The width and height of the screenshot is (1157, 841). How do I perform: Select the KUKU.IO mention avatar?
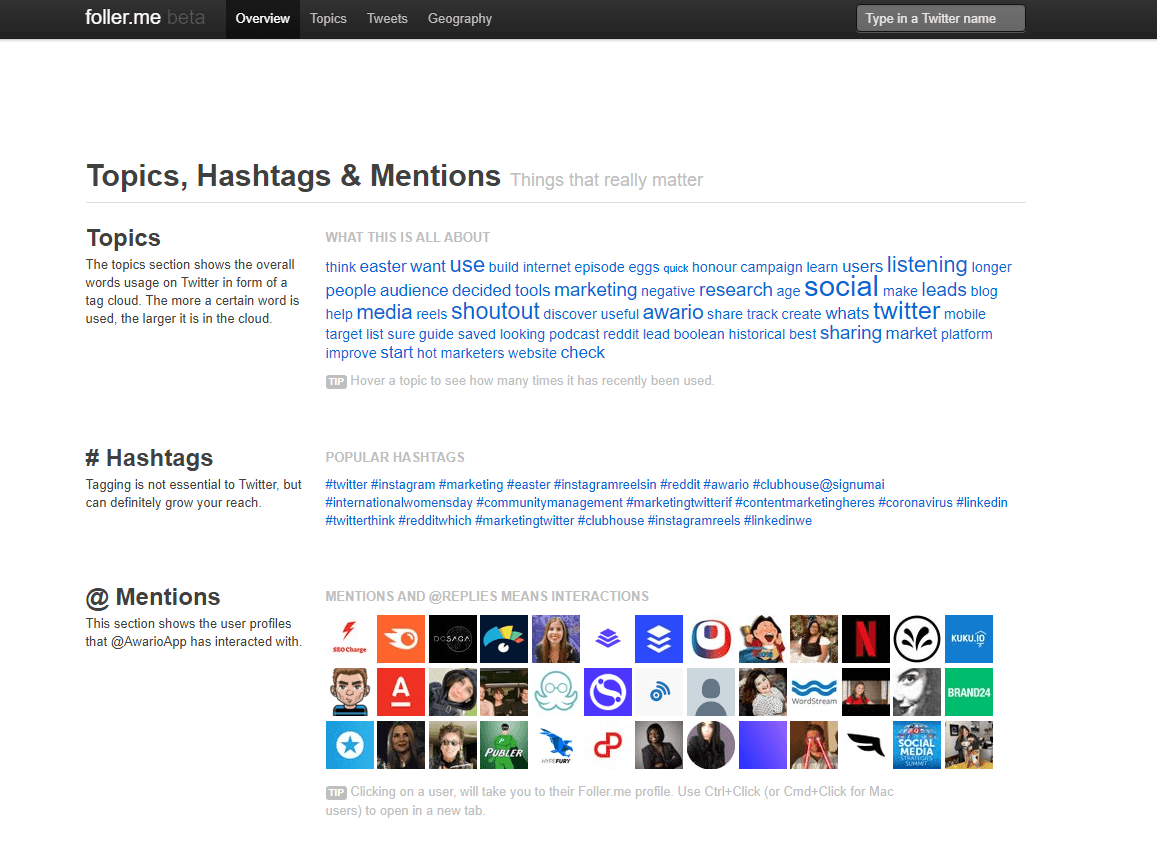pyautogui.click(x=968, y=639)
